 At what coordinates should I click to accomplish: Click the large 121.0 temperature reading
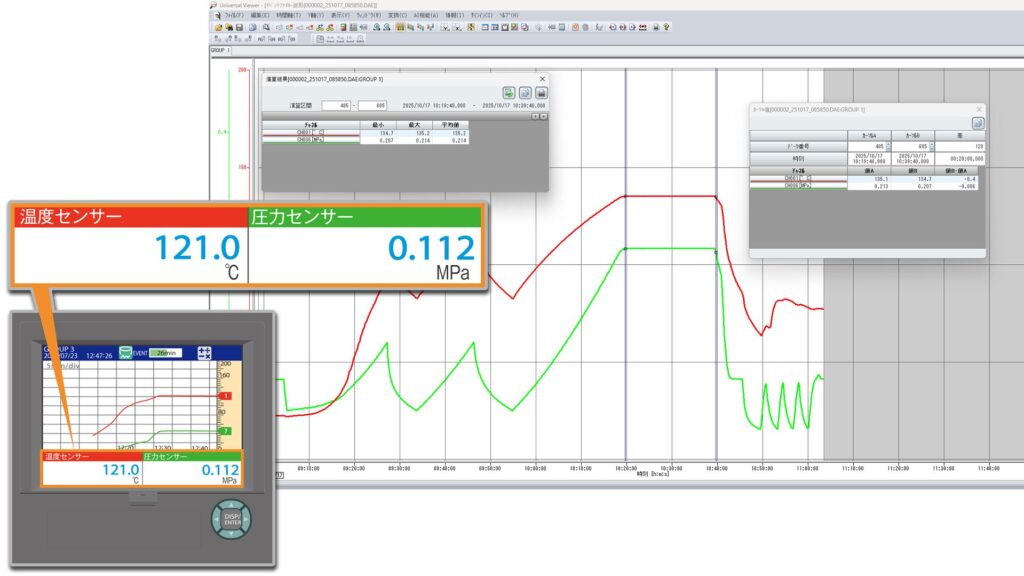[x=197, y=248]
